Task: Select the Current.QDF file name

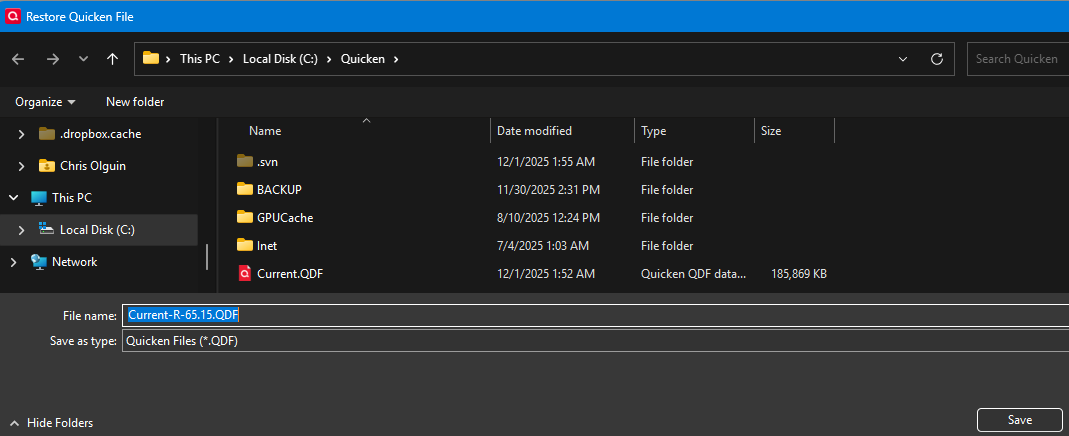Action: tap(290, 274)
